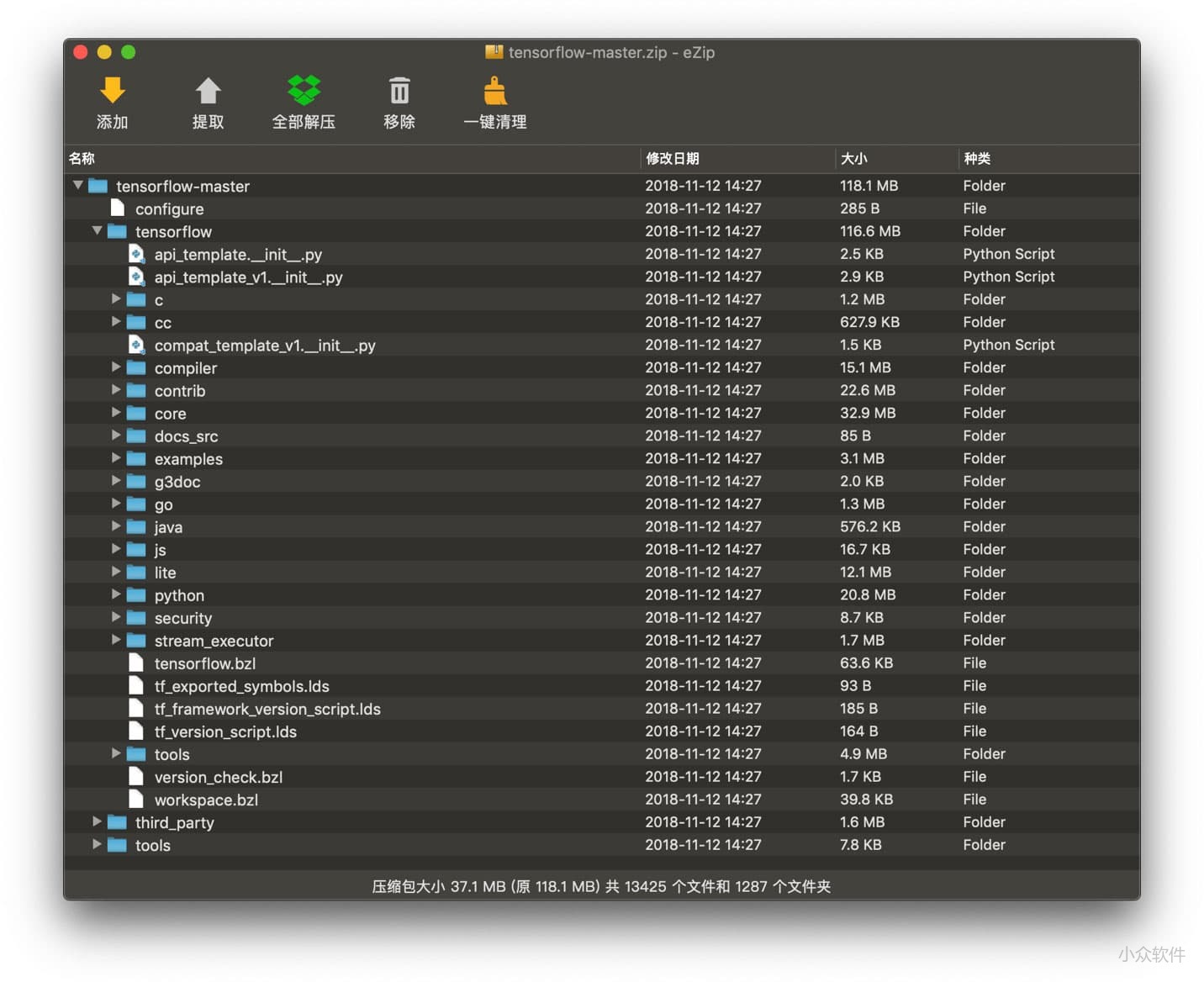Collapse the tensorflow folder
This screenshot has width=1204, height=982.
pos(97,231)
